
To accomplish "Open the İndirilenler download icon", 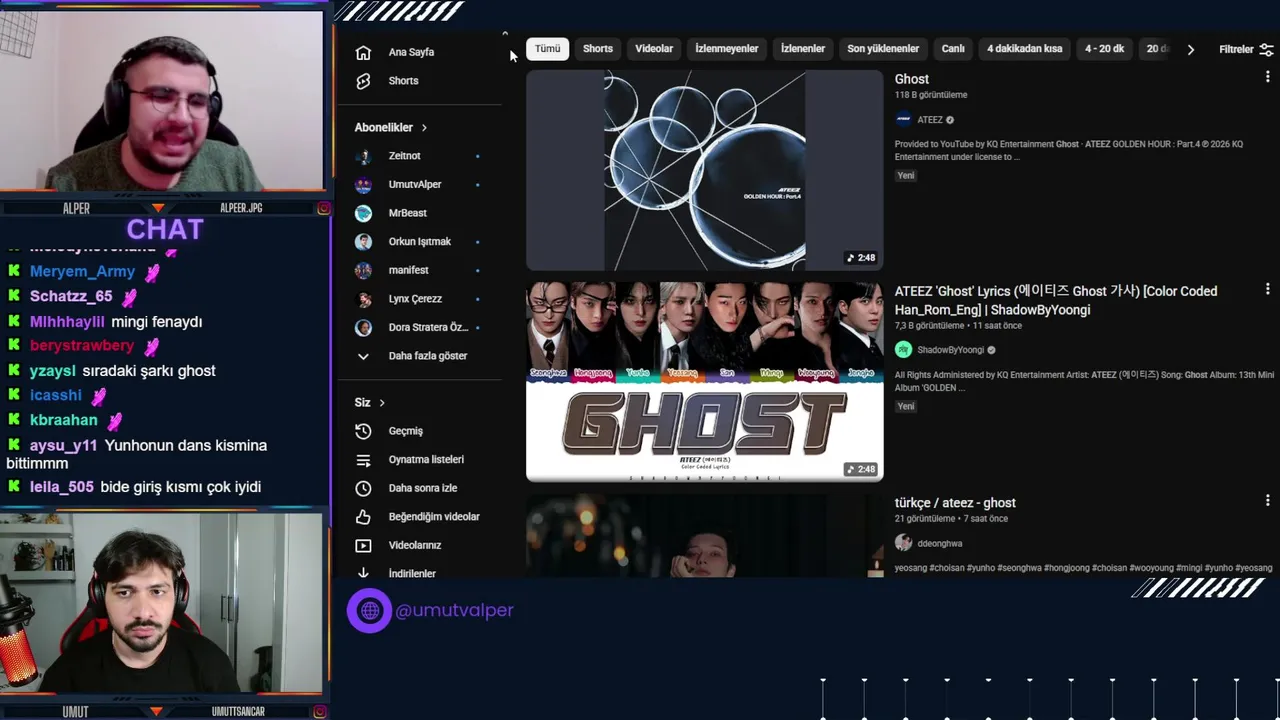I will coord(363,573).
